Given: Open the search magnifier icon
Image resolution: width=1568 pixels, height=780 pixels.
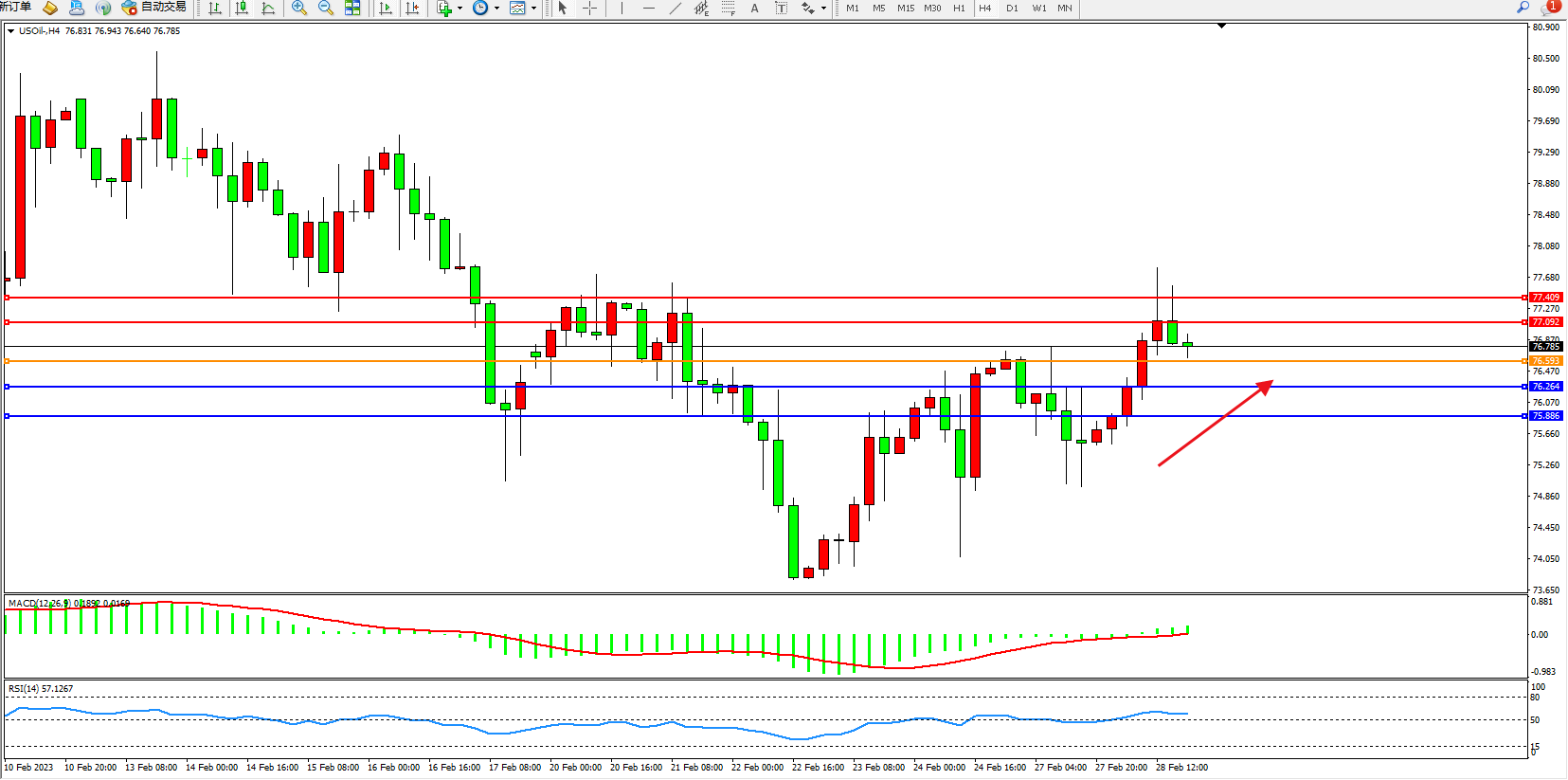Looking at the screenshot, I should point(1523,8).
